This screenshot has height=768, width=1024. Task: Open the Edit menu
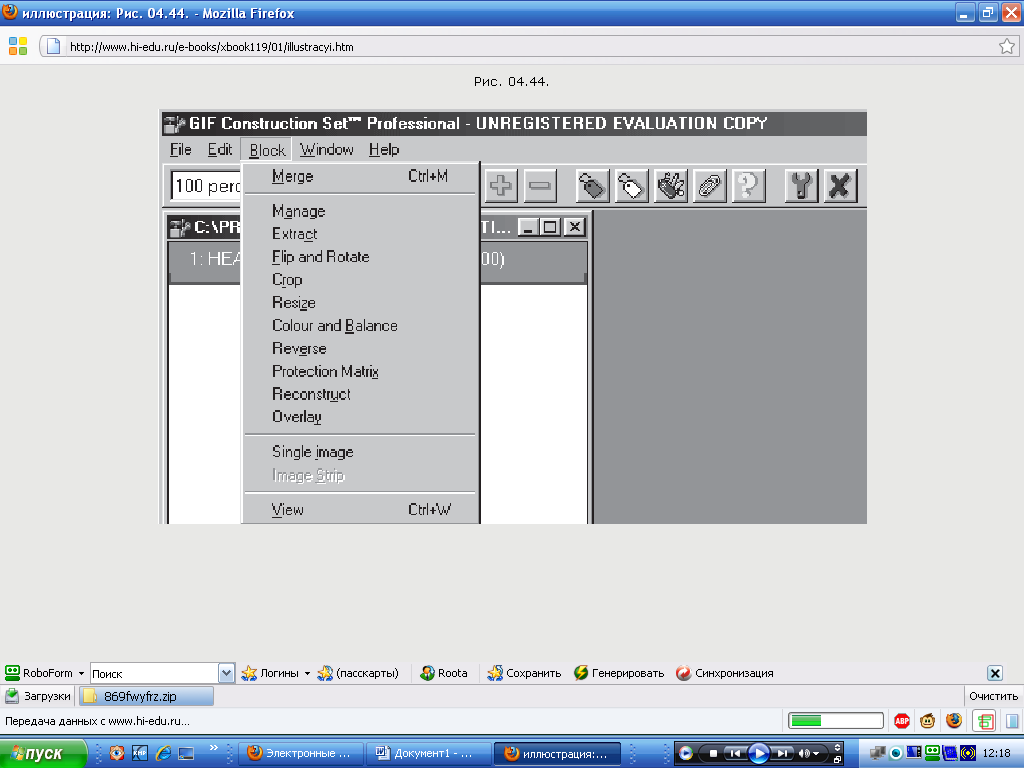point(220,150)
